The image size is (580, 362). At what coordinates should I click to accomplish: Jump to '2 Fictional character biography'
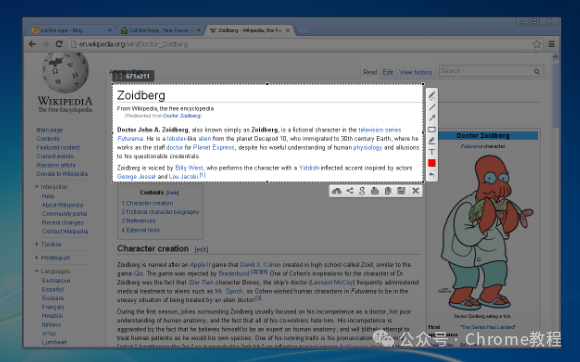point(160,212)
